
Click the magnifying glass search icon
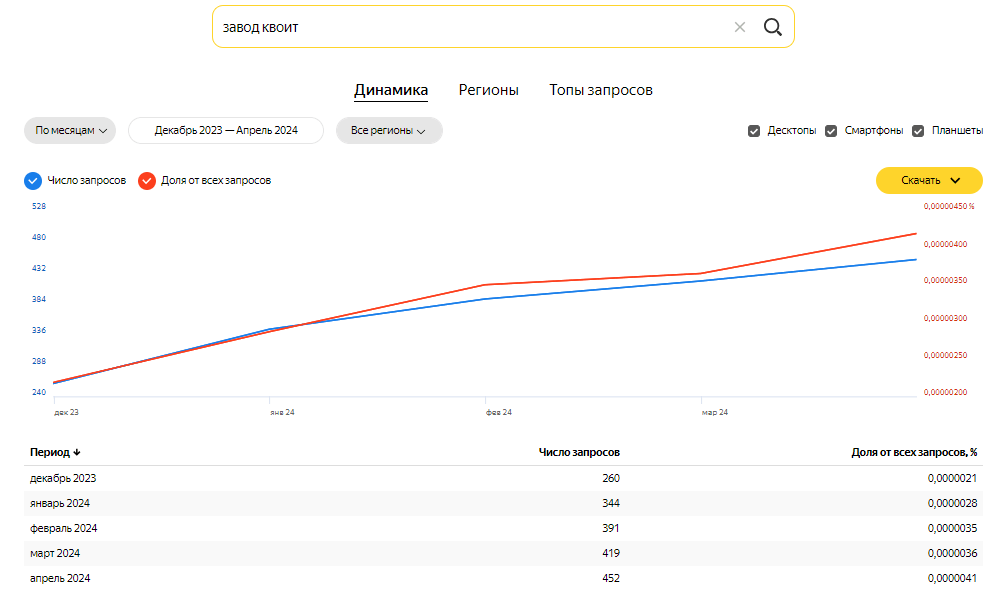(772, 27)
